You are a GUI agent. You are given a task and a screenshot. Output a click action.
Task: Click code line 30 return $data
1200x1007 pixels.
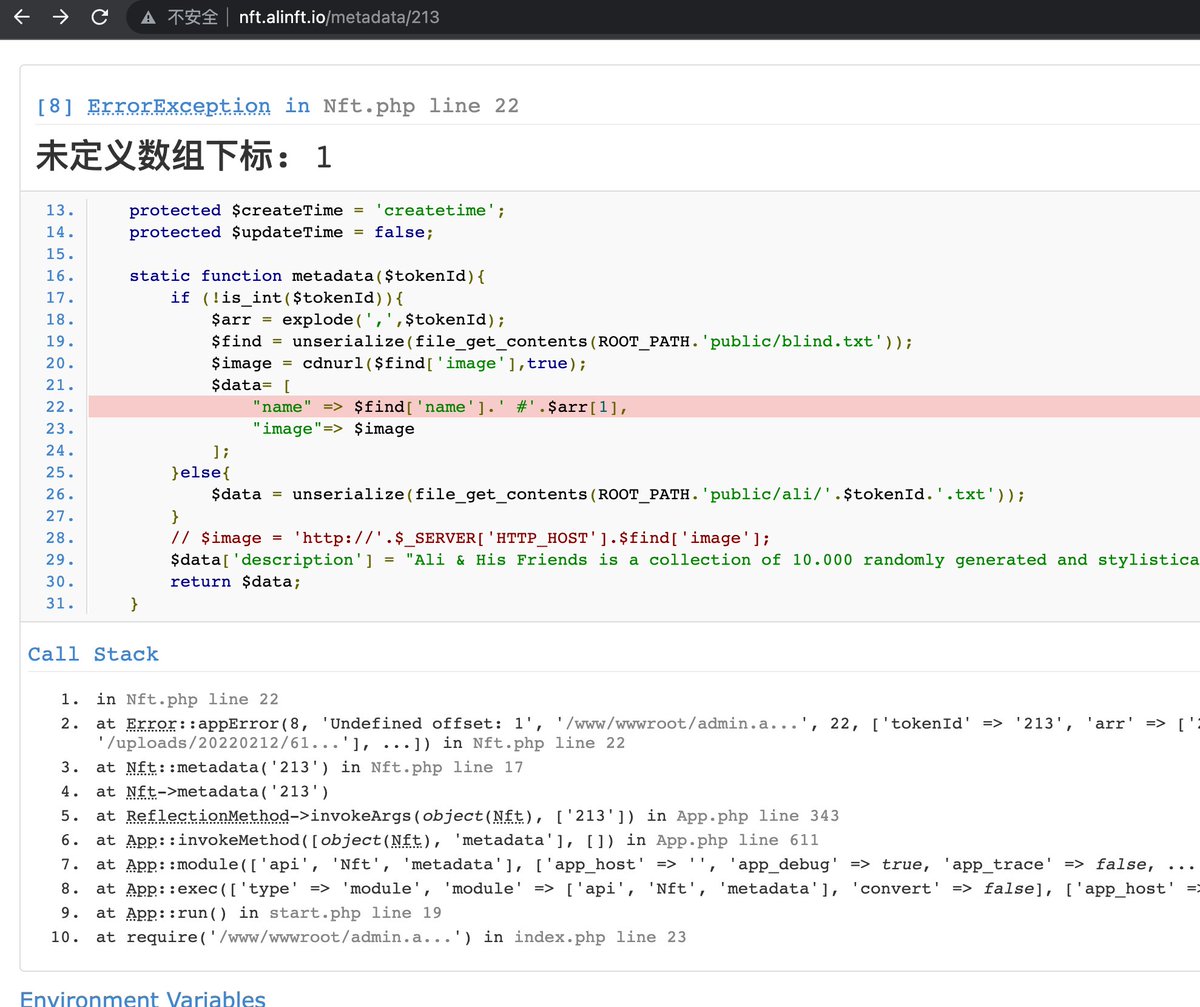pos(235,582)
